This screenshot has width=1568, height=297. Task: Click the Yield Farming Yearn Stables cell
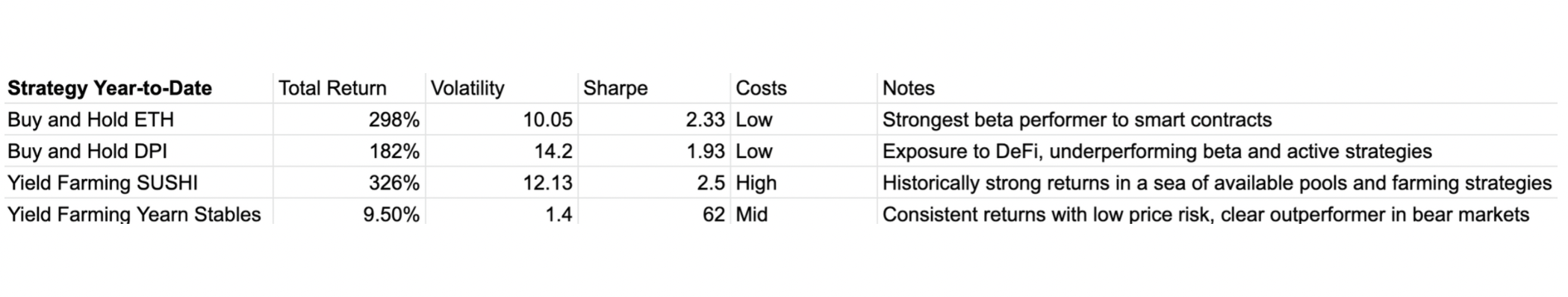click(138, 212)
